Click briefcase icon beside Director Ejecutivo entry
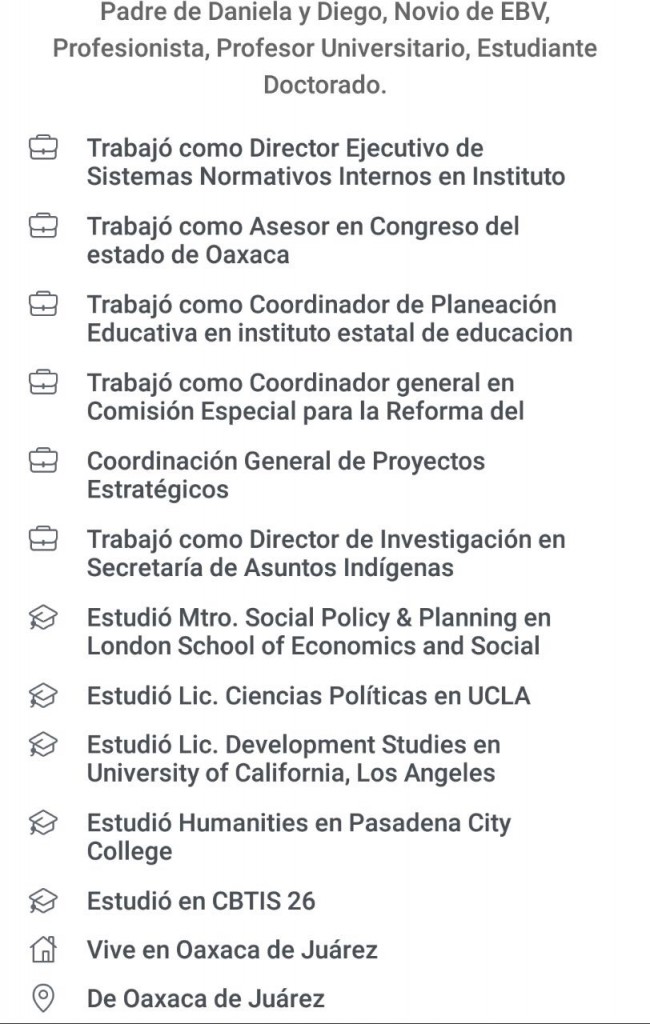Image resolution: width=650 pixels, height=1024 pixels. [x=43, y=148]
